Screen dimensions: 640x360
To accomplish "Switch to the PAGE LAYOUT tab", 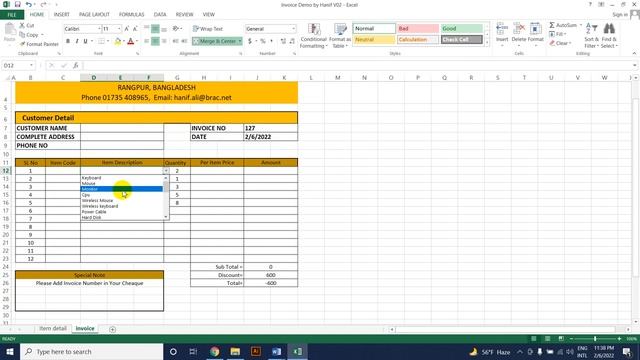I will point(94,15).
